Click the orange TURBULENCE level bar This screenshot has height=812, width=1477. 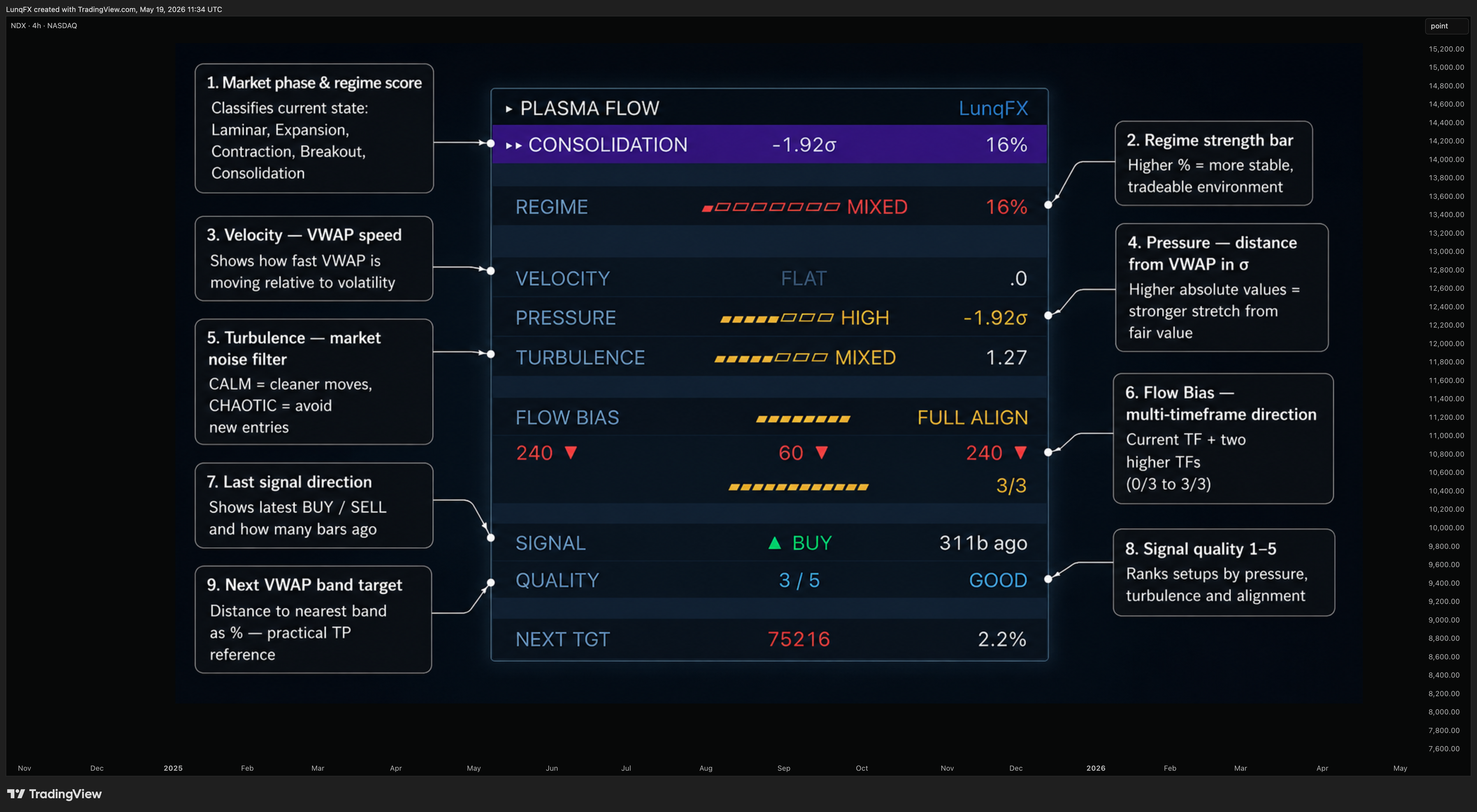coord(771,358)
